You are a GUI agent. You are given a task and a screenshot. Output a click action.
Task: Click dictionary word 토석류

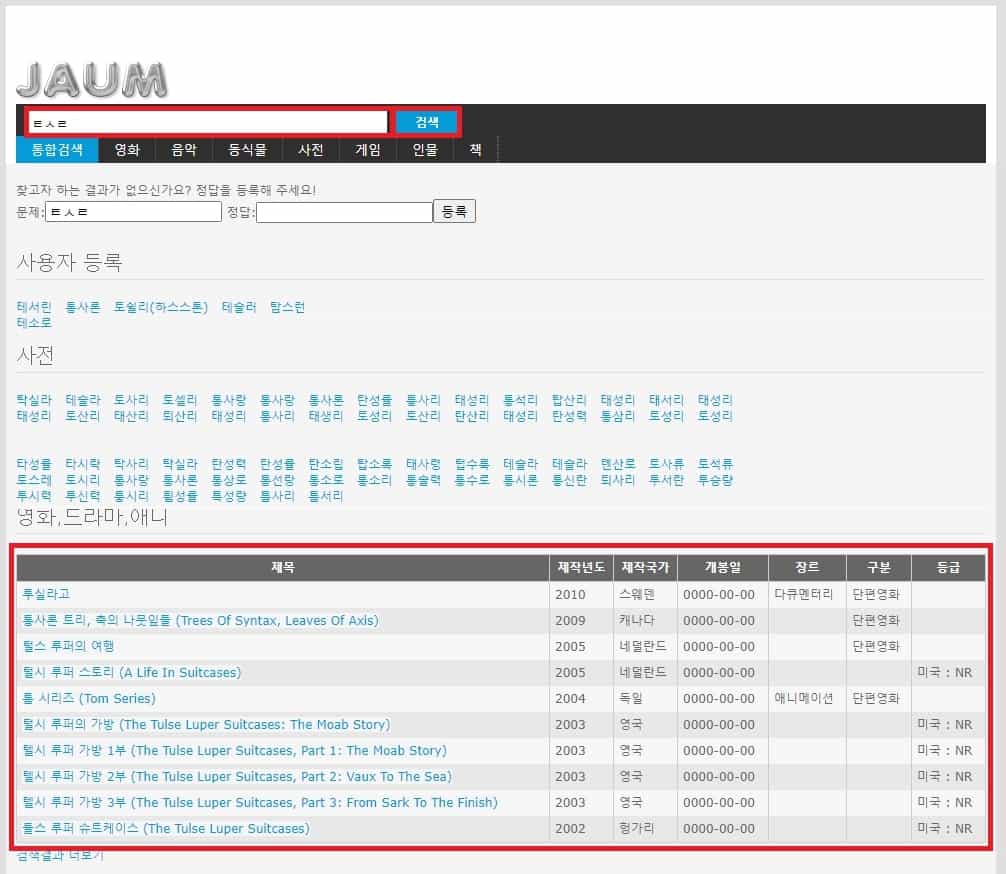(715, 463)
